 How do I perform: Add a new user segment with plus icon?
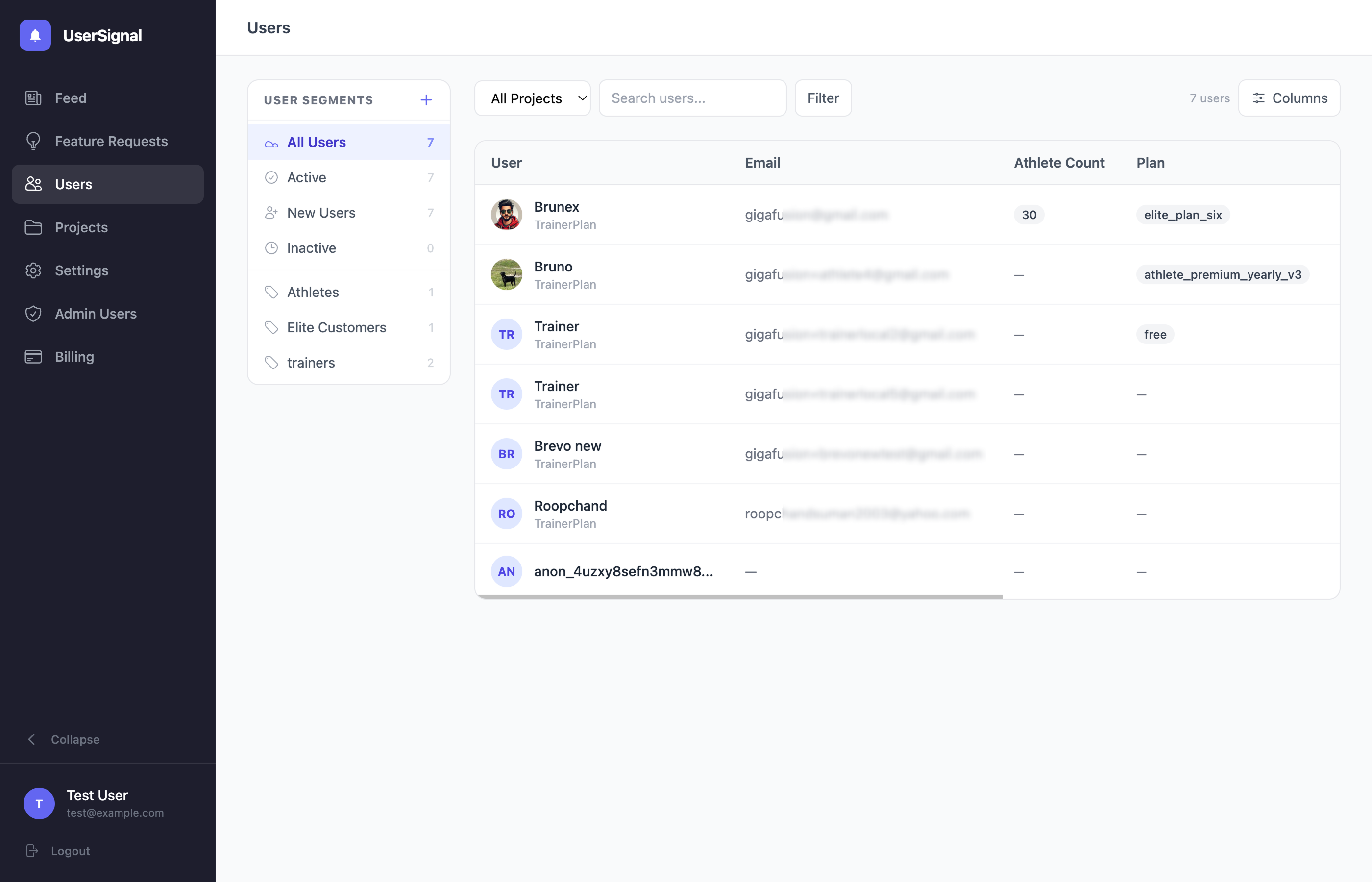coord(426,100)
